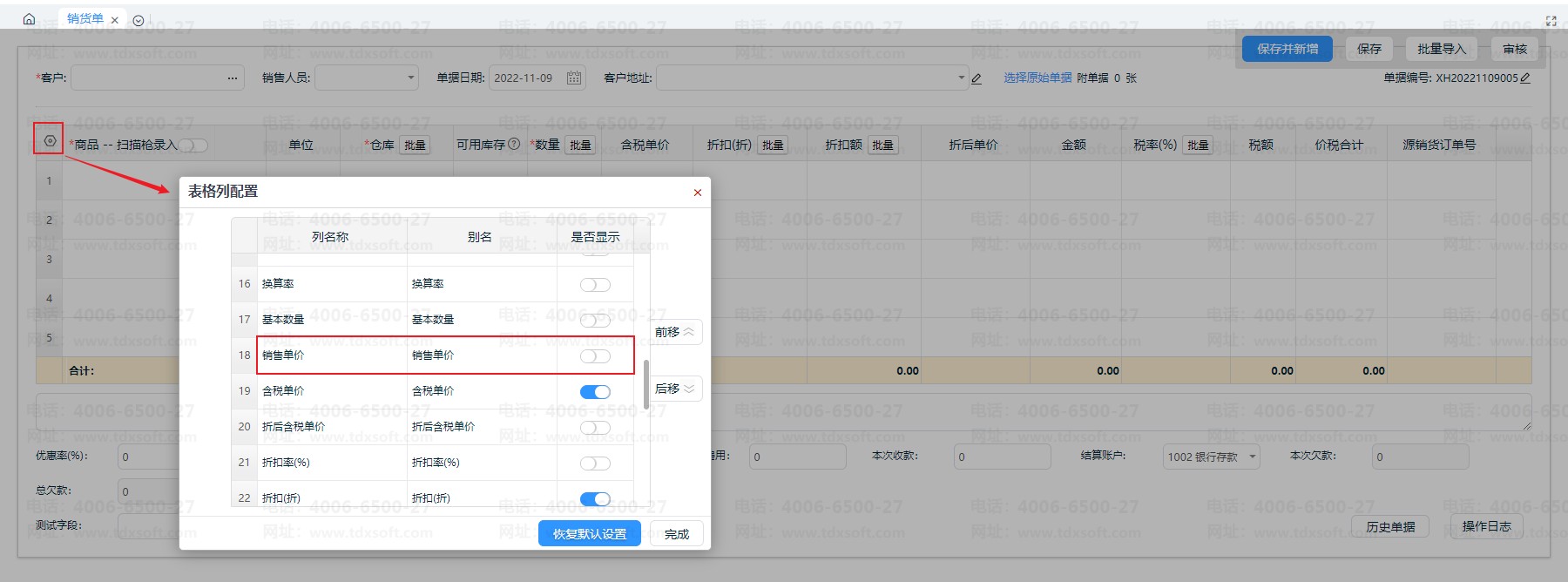
Task: Toggle the 扫描枪录入 switch
Action: coord(194,145)
